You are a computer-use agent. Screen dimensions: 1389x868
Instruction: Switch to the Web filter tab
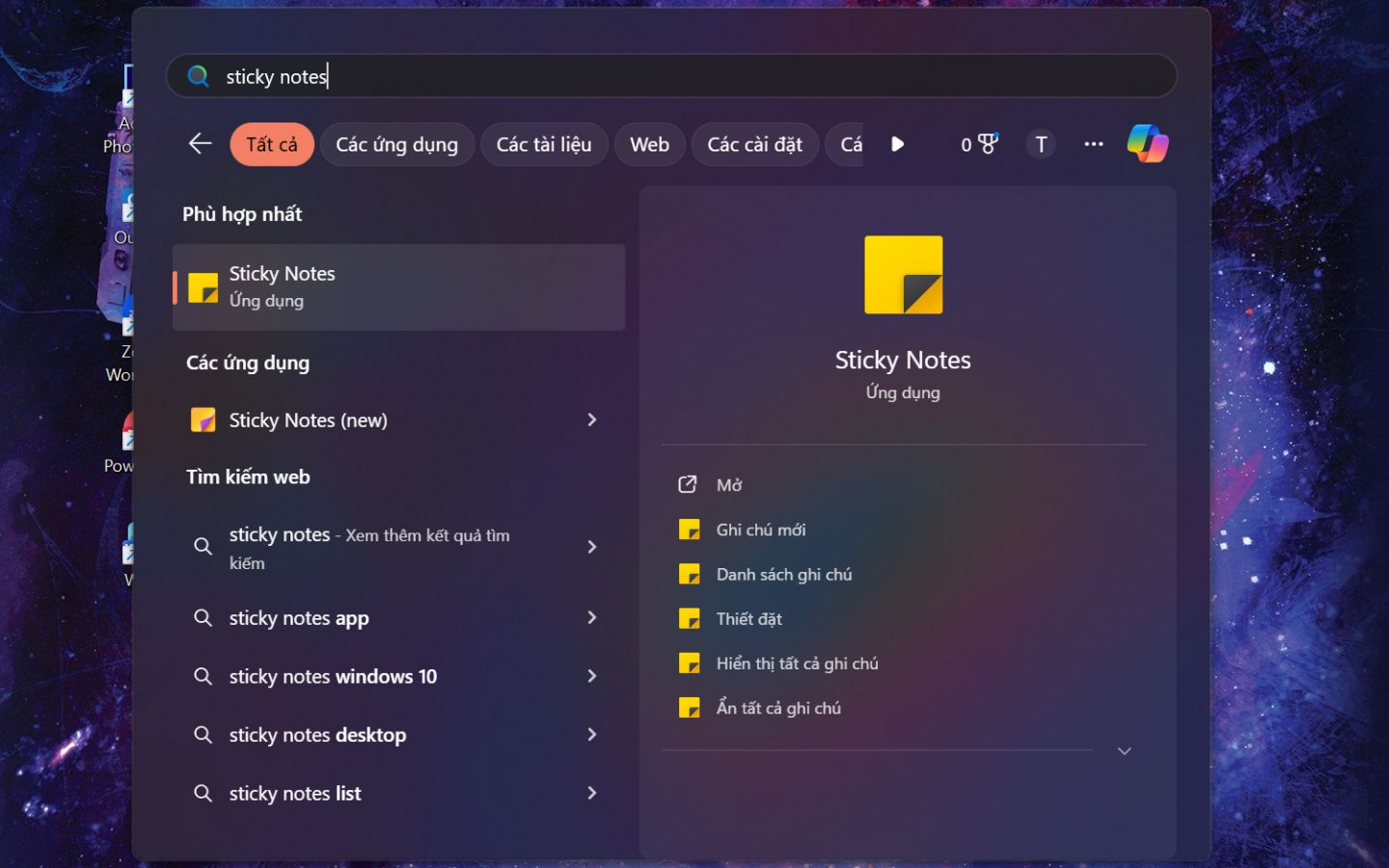649,145
